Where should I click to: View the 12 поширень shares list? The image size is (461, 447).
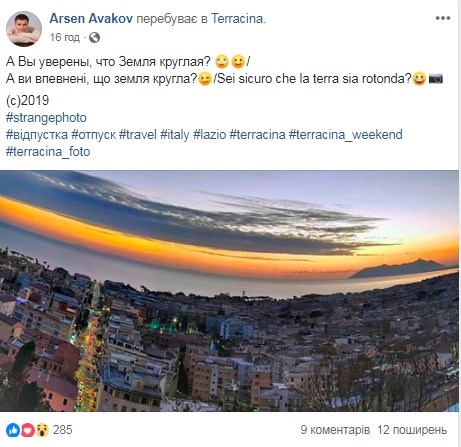pyautogui.click(x=412, y=430)
